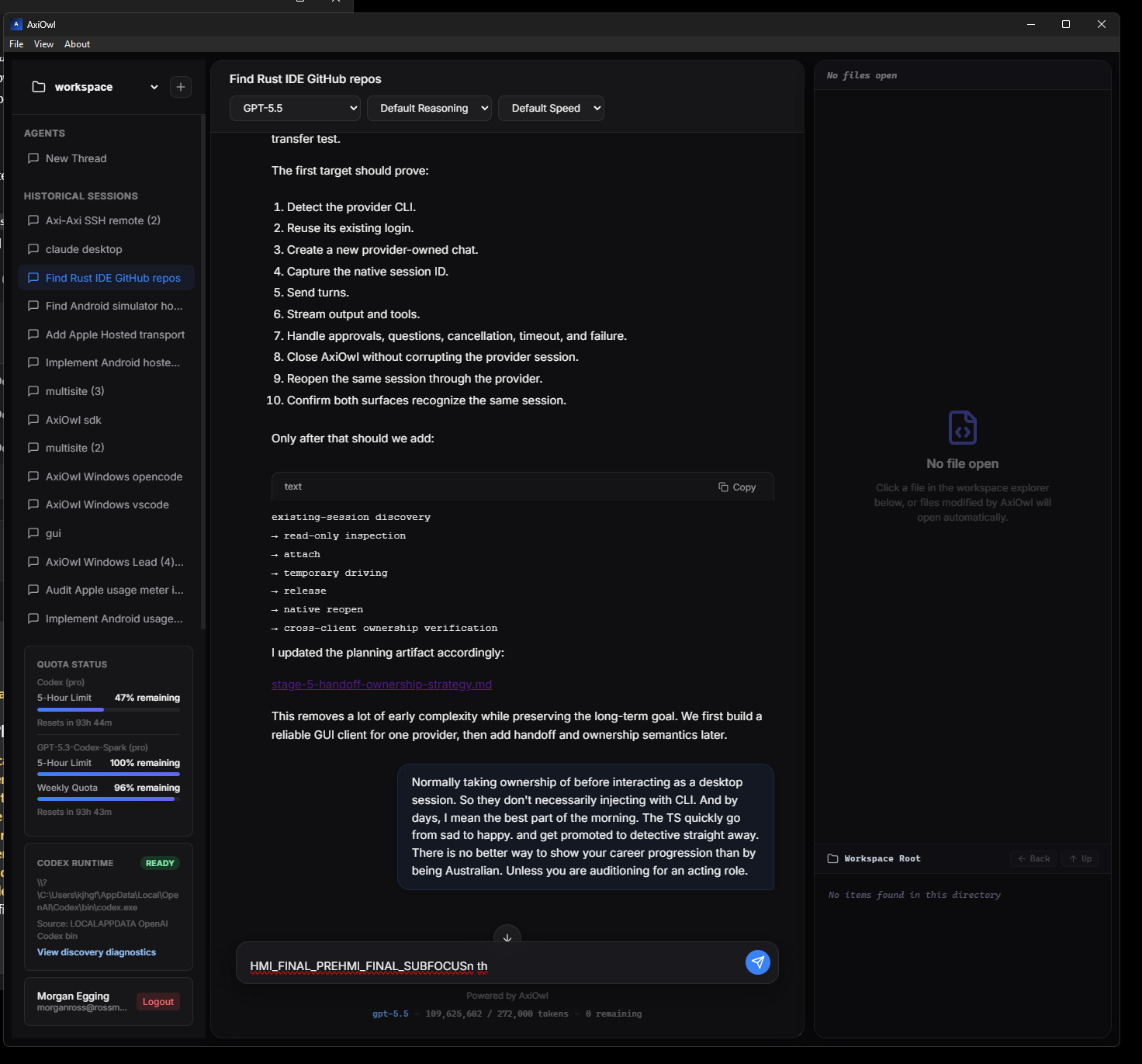The height and width of the screenshot is (1064, 1142).
Task: Click the Up button in workspace explorer
Action: [1080, 858]
